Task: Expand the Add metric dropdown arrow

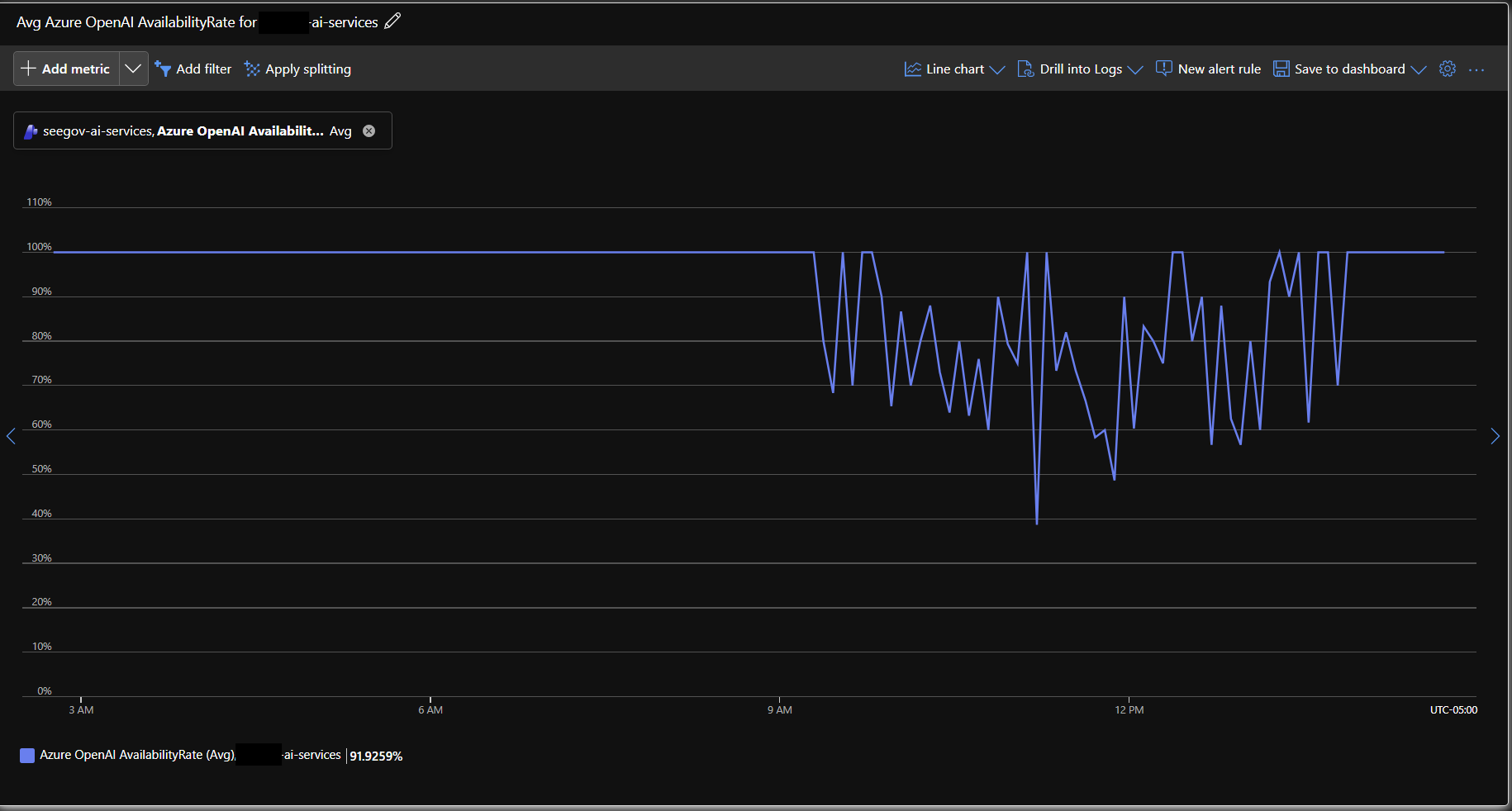Action: click(x=133, y=69)
